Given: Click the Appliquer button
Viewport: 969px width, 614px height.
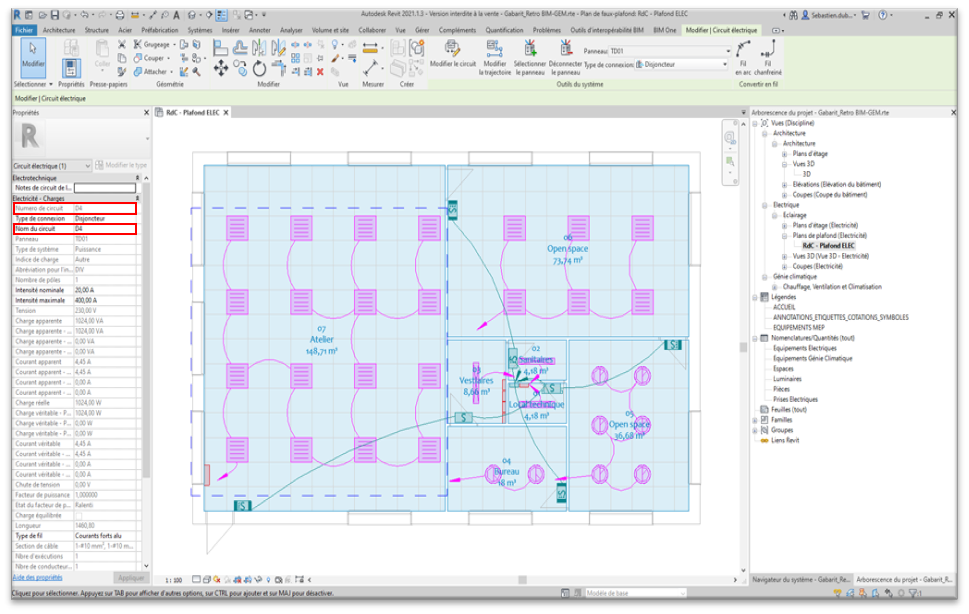Looking at the screenshot, I should coord(131,578).
